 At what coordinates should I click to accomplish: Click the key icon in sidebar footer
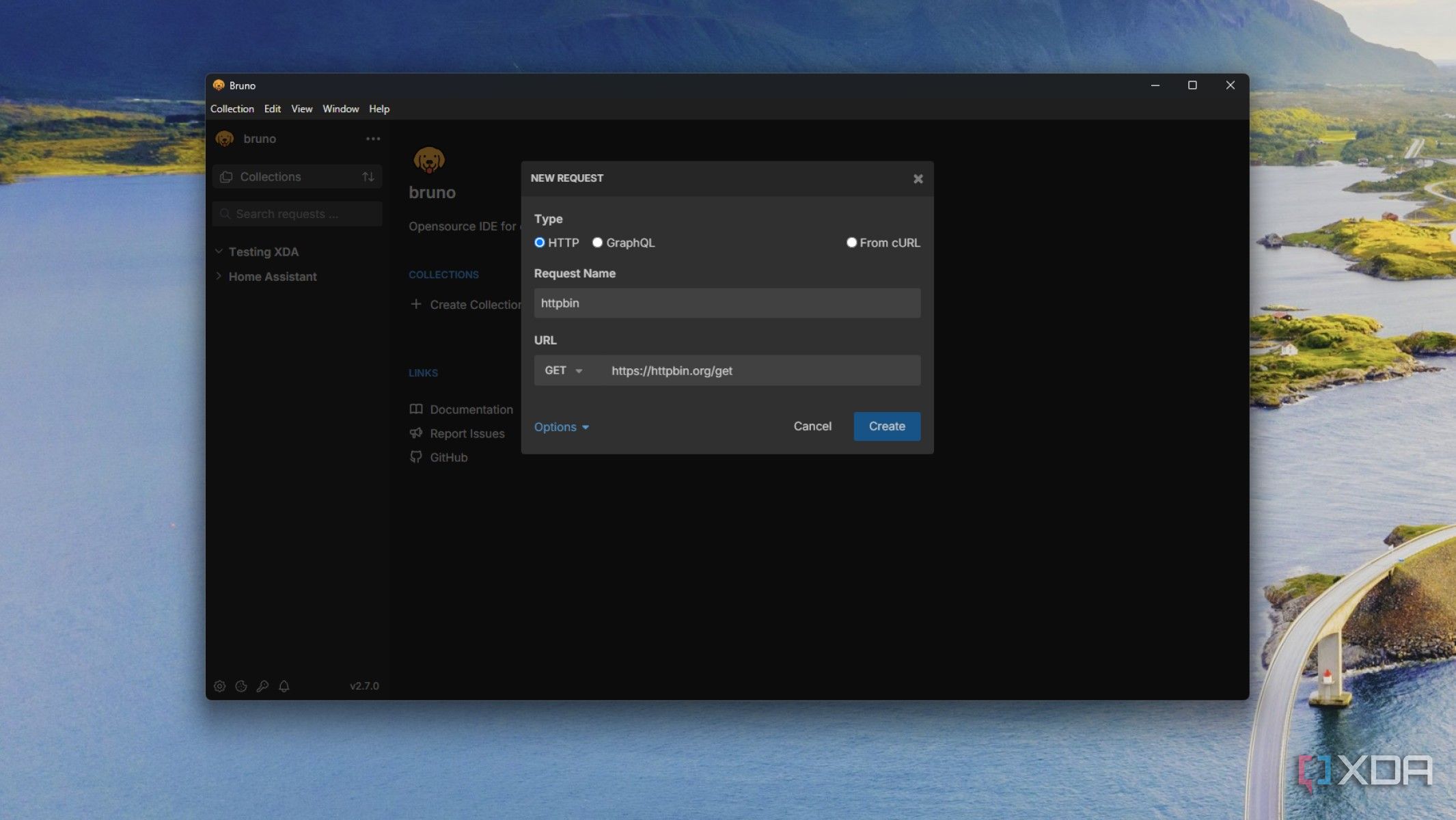coord(262,686)
